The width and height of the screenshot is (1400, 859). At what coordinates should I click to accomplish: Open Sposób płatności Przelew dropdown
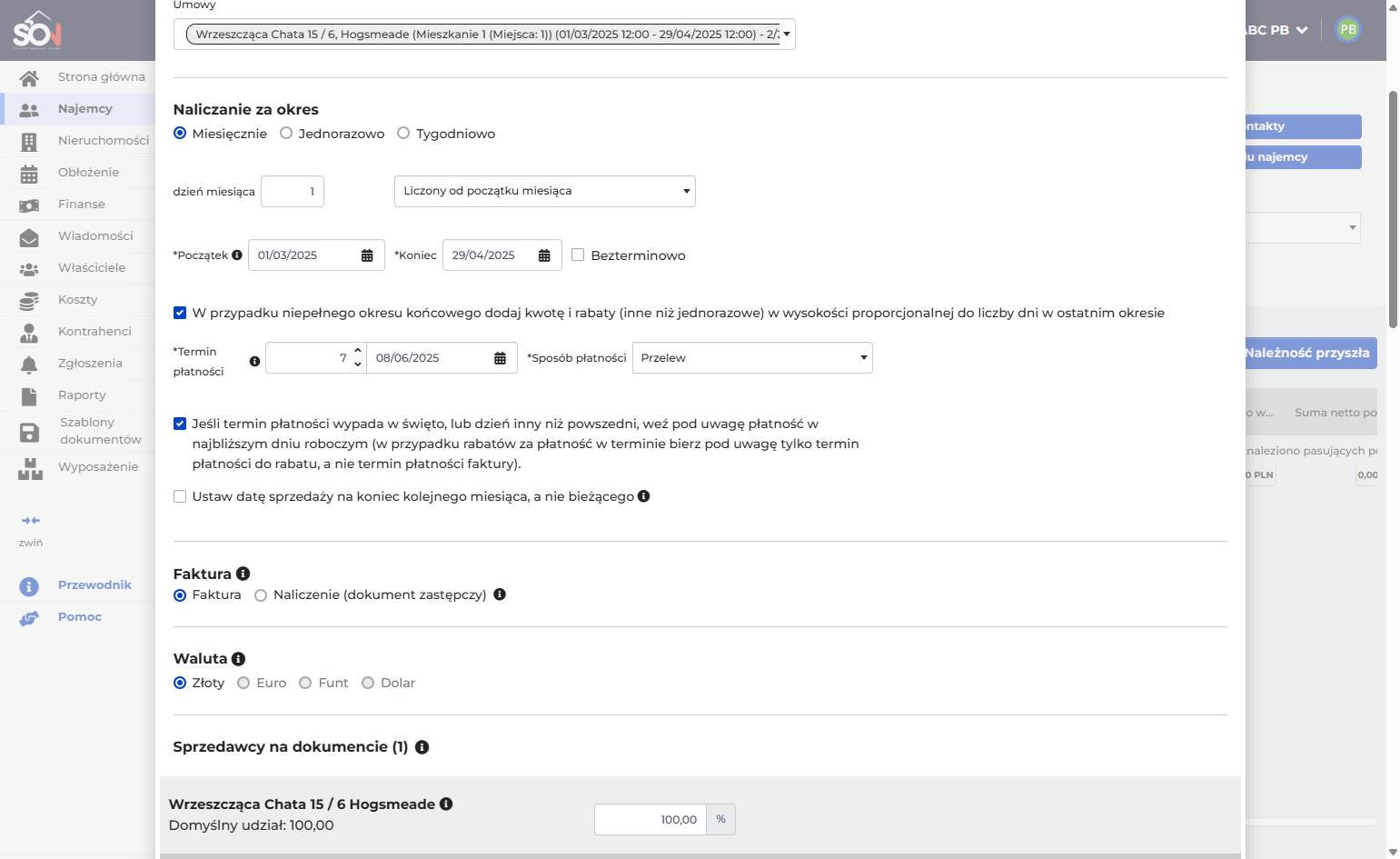[752, 358]
